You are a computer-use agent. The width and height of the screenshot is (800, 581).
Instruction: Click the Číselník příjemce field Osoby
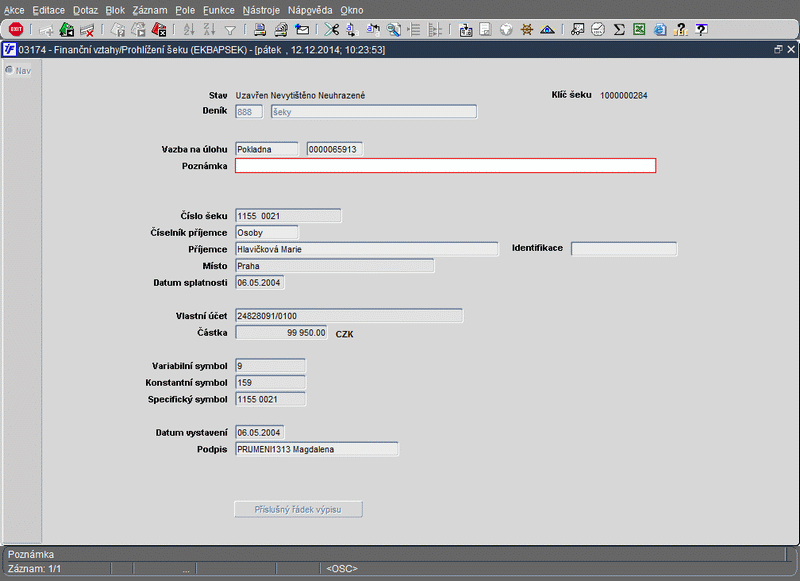point(267,233)
